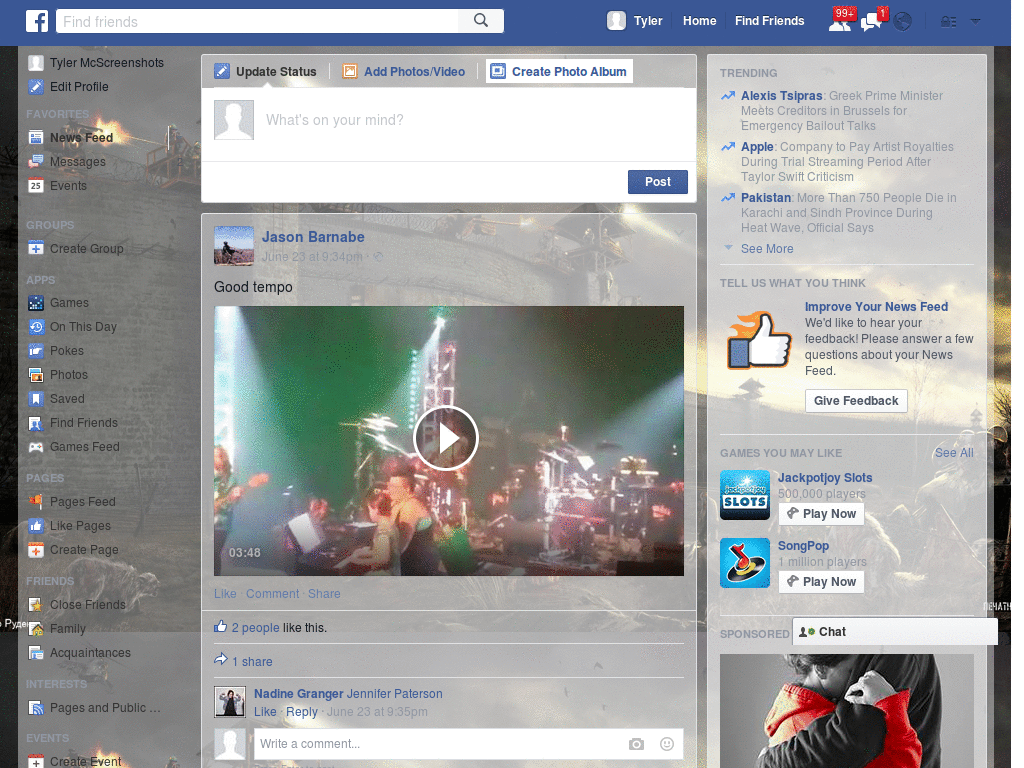The width and height of the screenshot is (1024, 768).
Task: Select the Create Photo Album tab
Action: point(560,71)
